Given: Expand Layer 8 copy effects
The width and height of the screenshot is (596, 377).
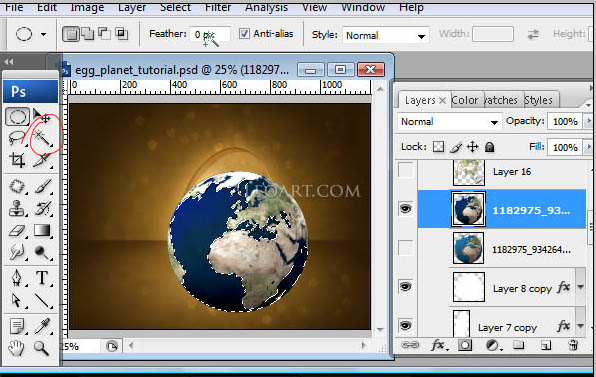Looking at the screenshot, I should (580, 287).
